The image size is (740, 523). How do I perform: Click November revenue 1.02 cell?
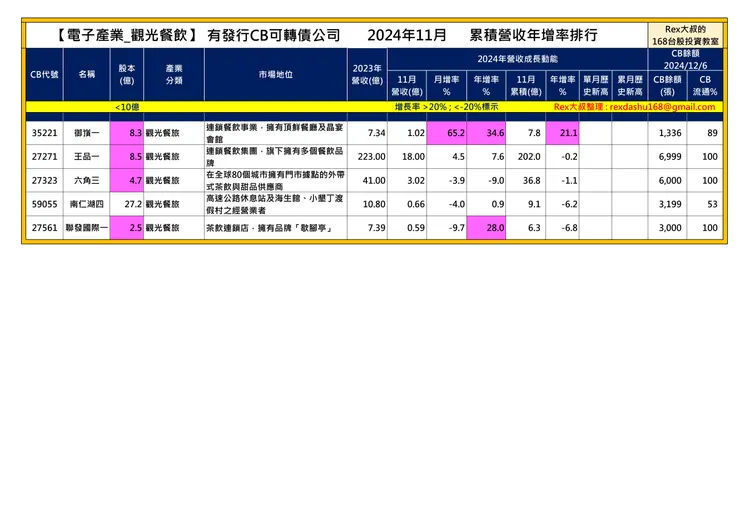(x=407, y=133)
